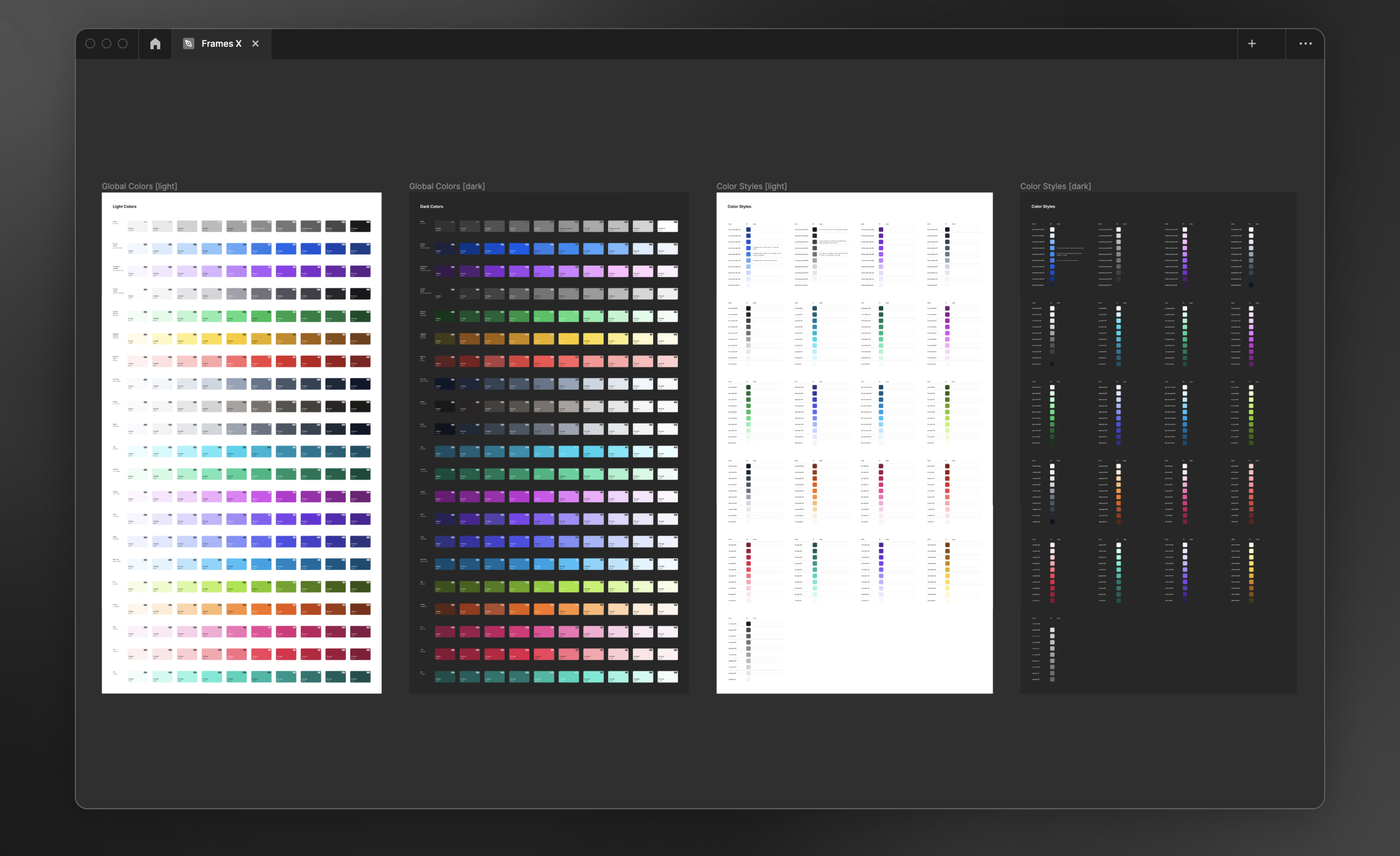Pick darkest blue swatch in Light Colors Primary row
Image resolution: width=1400 pixels, height=856 pixels.
(x=360, y=249)
